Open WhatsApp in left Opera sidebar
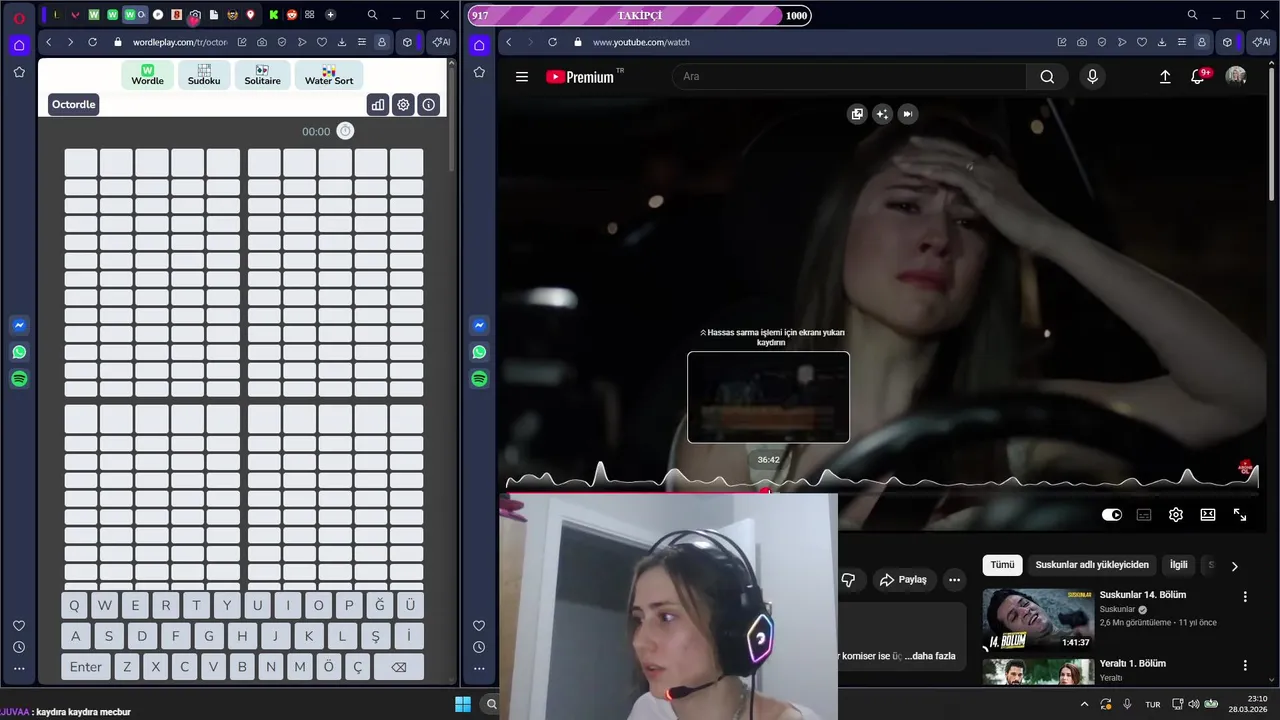 click(19, 352)
